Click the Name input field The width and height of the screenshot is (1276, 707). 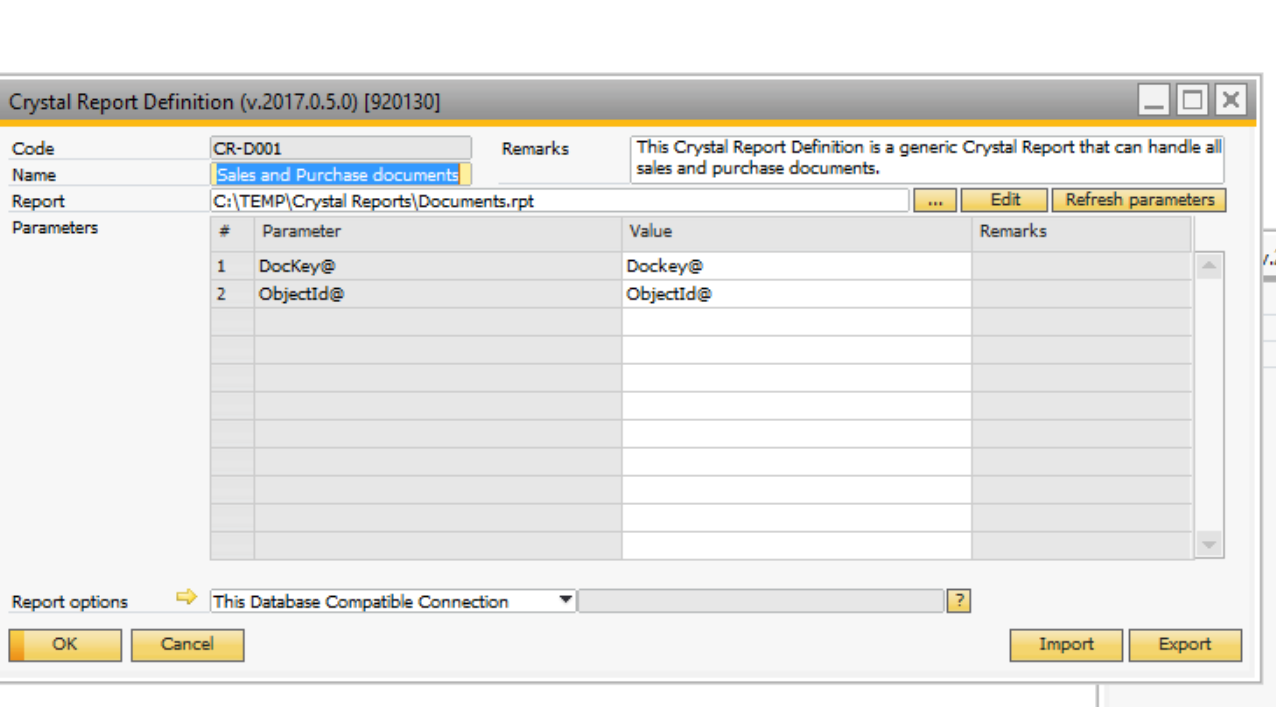341,175
